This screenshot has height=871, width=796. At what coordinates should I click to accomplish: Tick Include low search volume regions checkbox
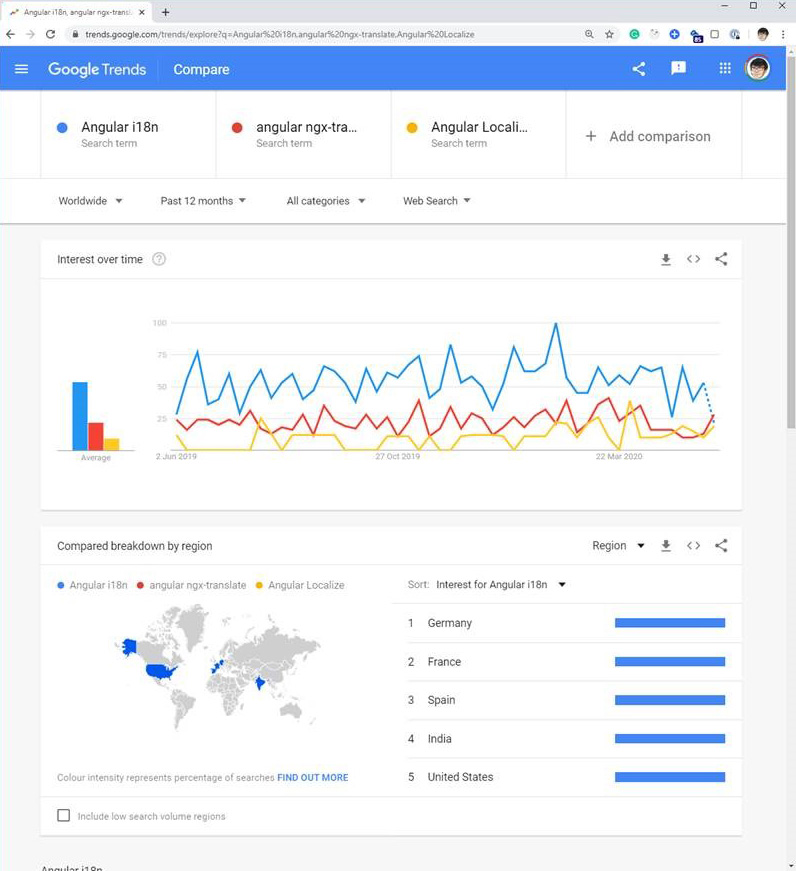(64, 815)
